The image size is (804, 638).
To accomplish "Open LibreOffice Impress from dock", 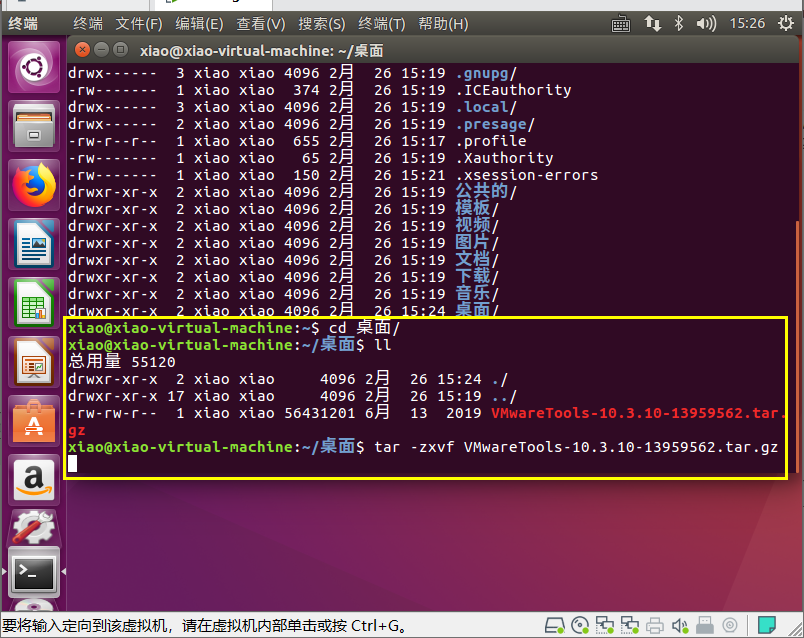I will [x=34, y=362].
